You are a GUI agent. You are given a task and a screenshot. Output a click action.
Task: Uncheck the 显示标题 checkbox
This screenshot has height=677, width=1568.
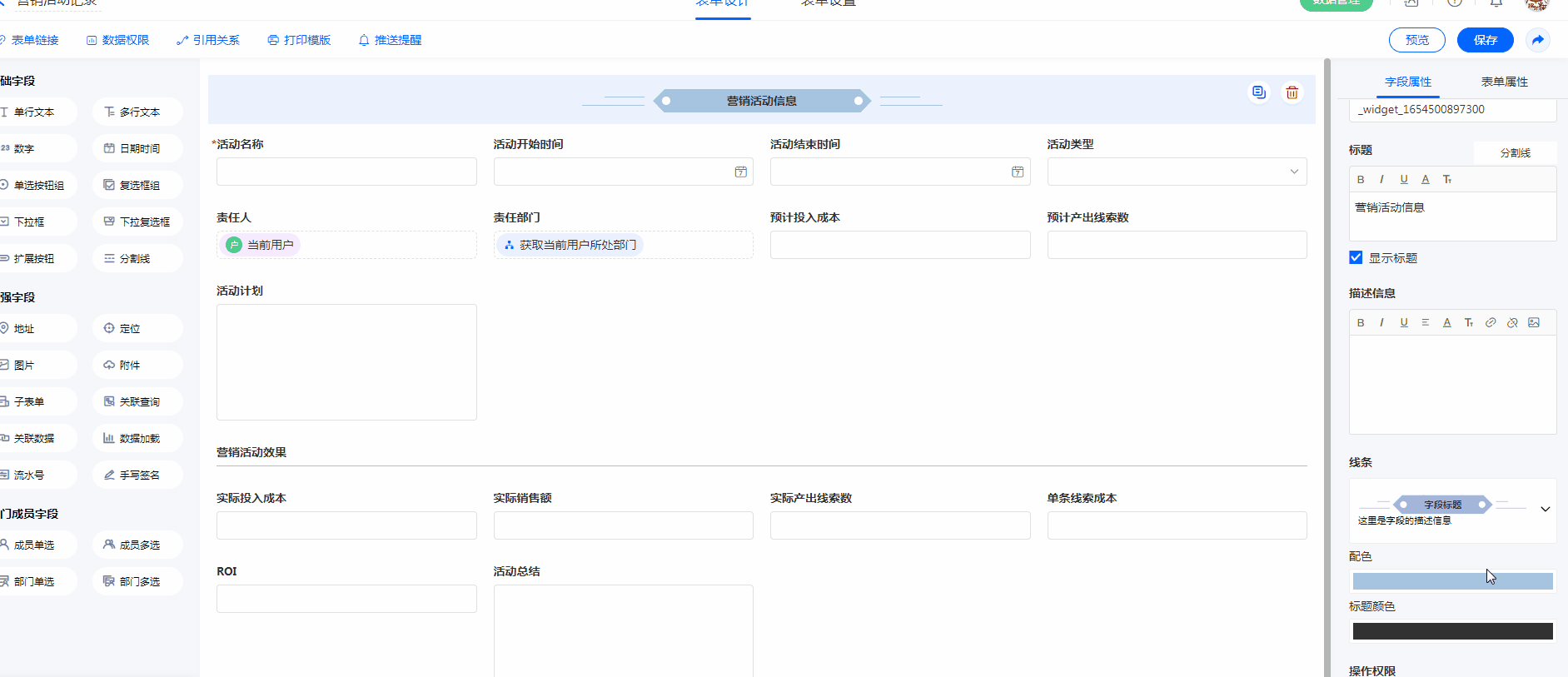(1356, 257)
